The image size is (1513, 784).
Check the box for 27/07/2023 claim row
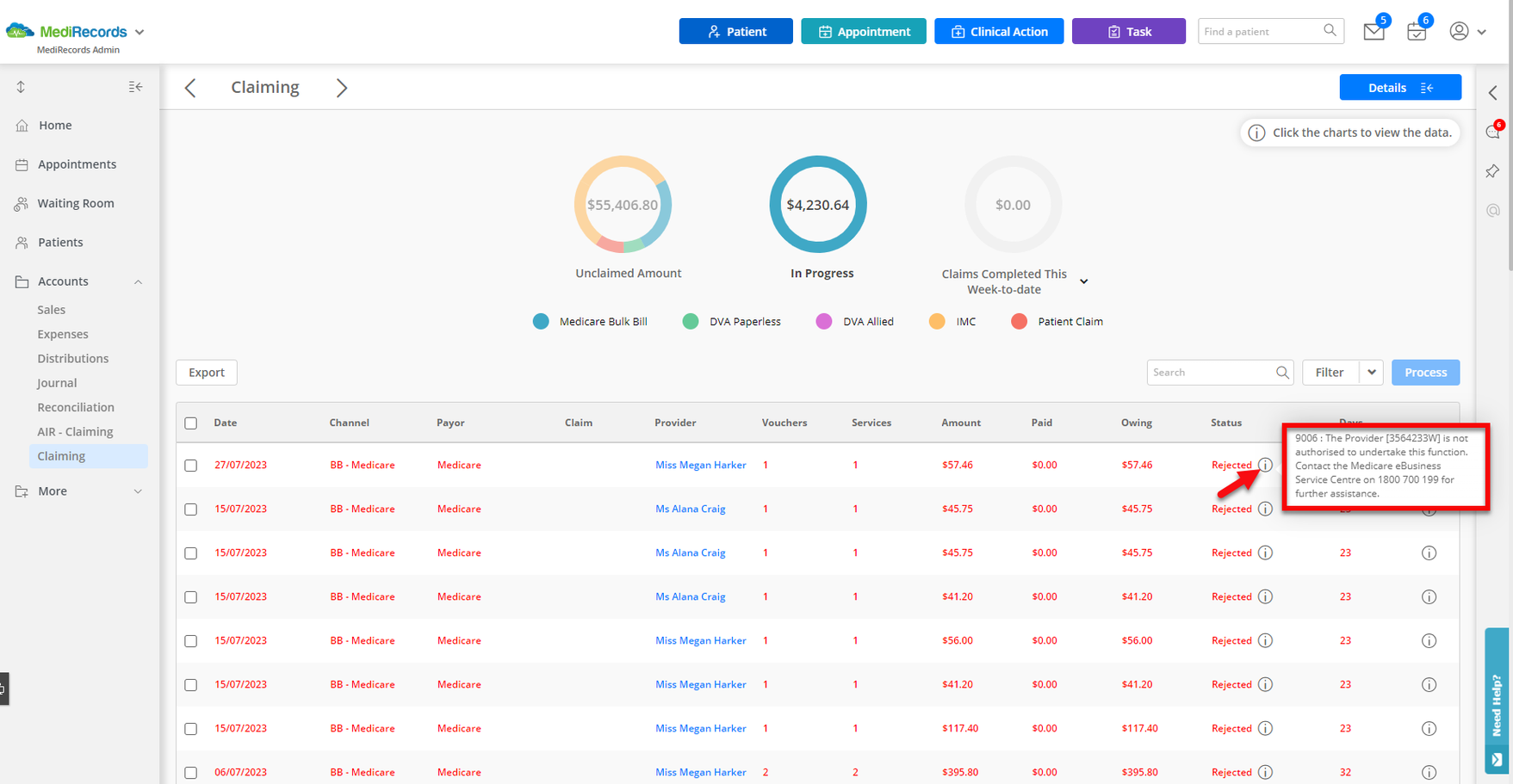pos(191,466)
